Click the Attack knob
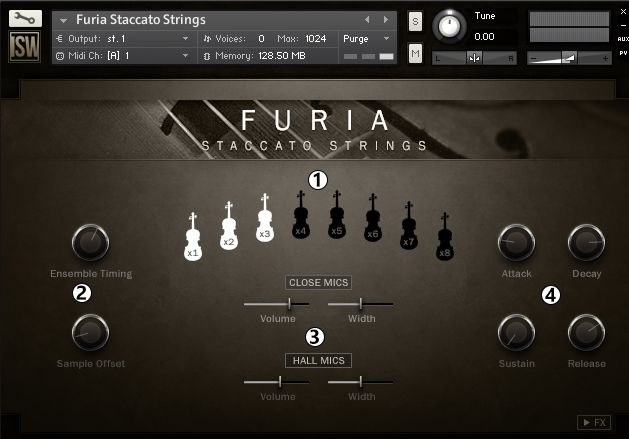Viewport: 629px width, 439px height. click(x=516, y=243)
